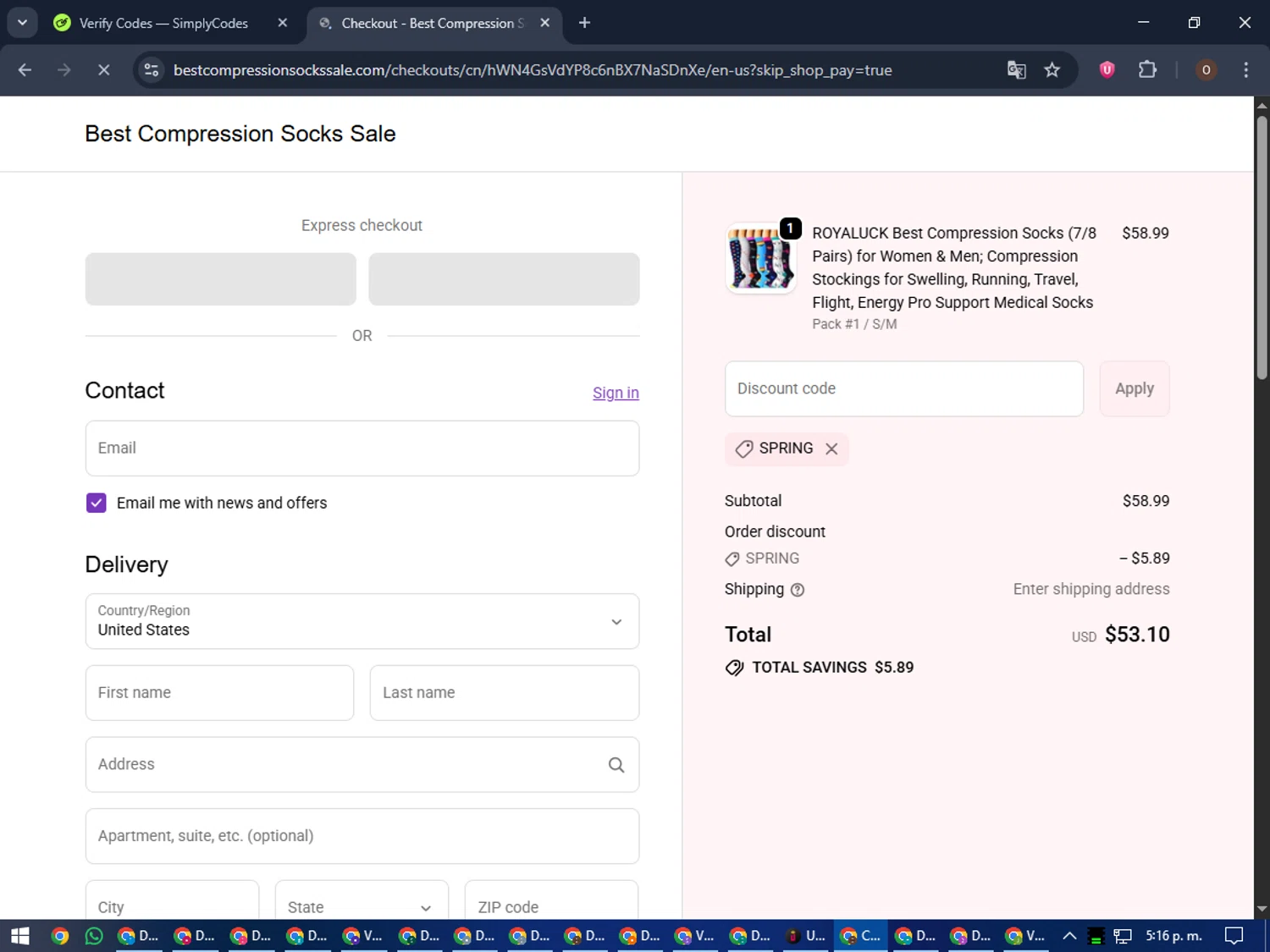Go back to the previous page
This screenshot has width=1270, height=952.
point(25,70)
